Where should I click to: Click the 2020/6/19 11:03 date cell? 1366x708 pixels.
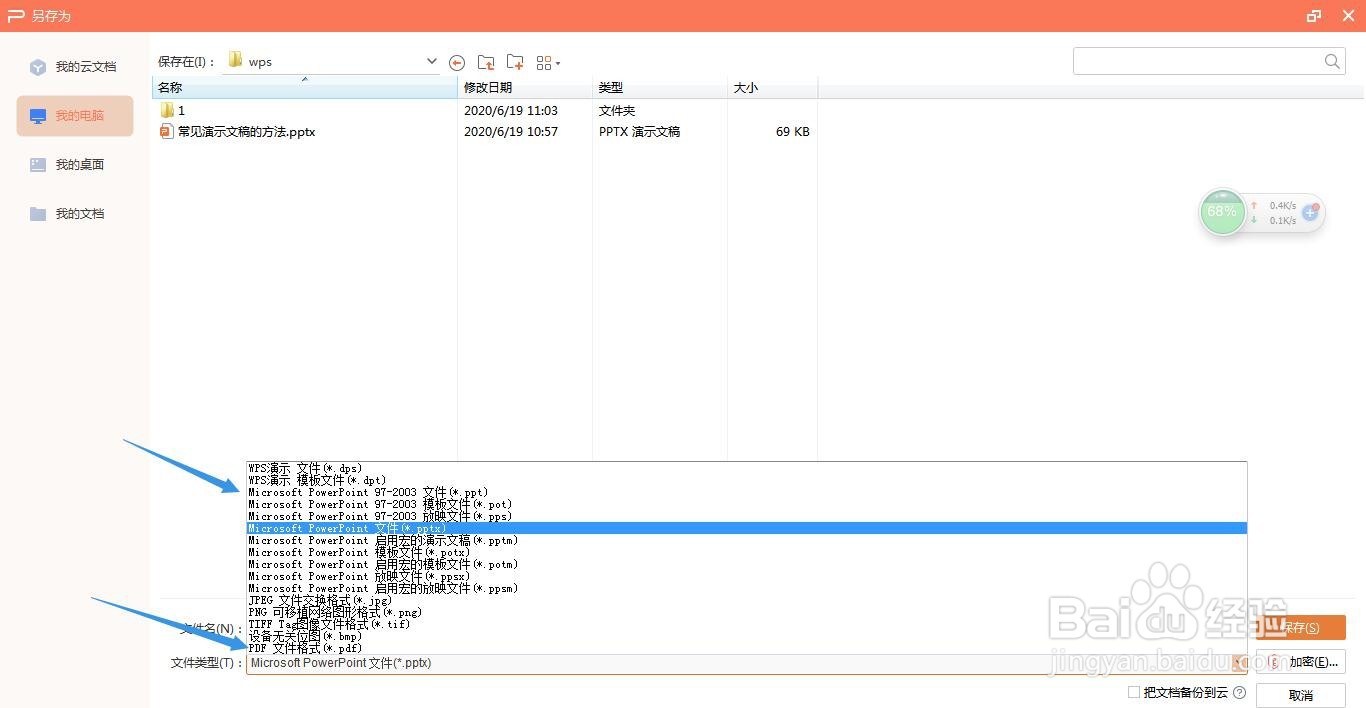tap(511, 111)
